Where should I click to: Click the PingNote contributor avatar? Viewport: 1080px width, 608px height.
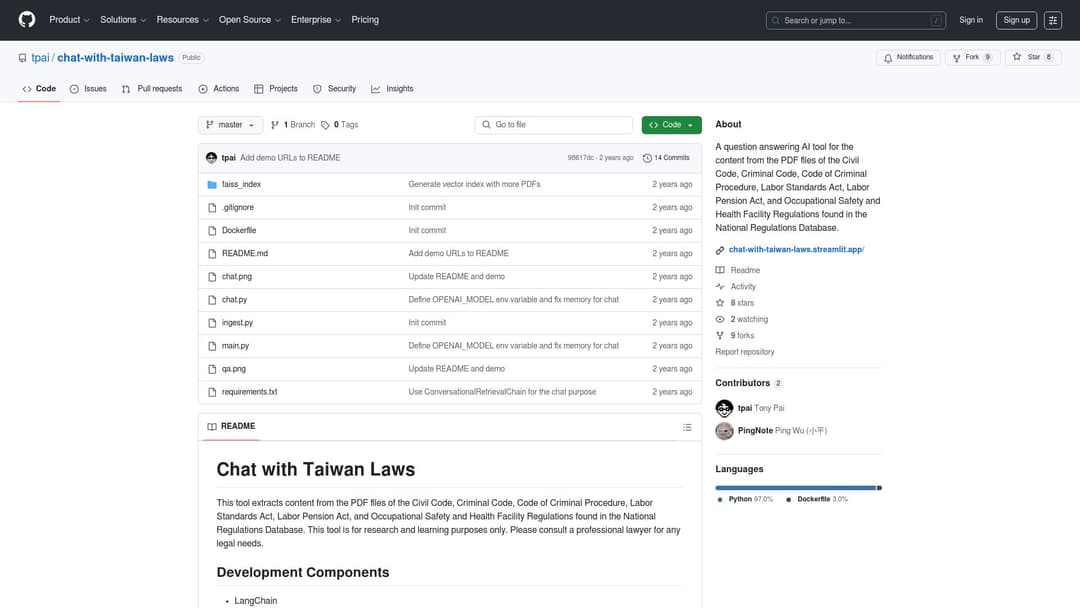point(724,431)
